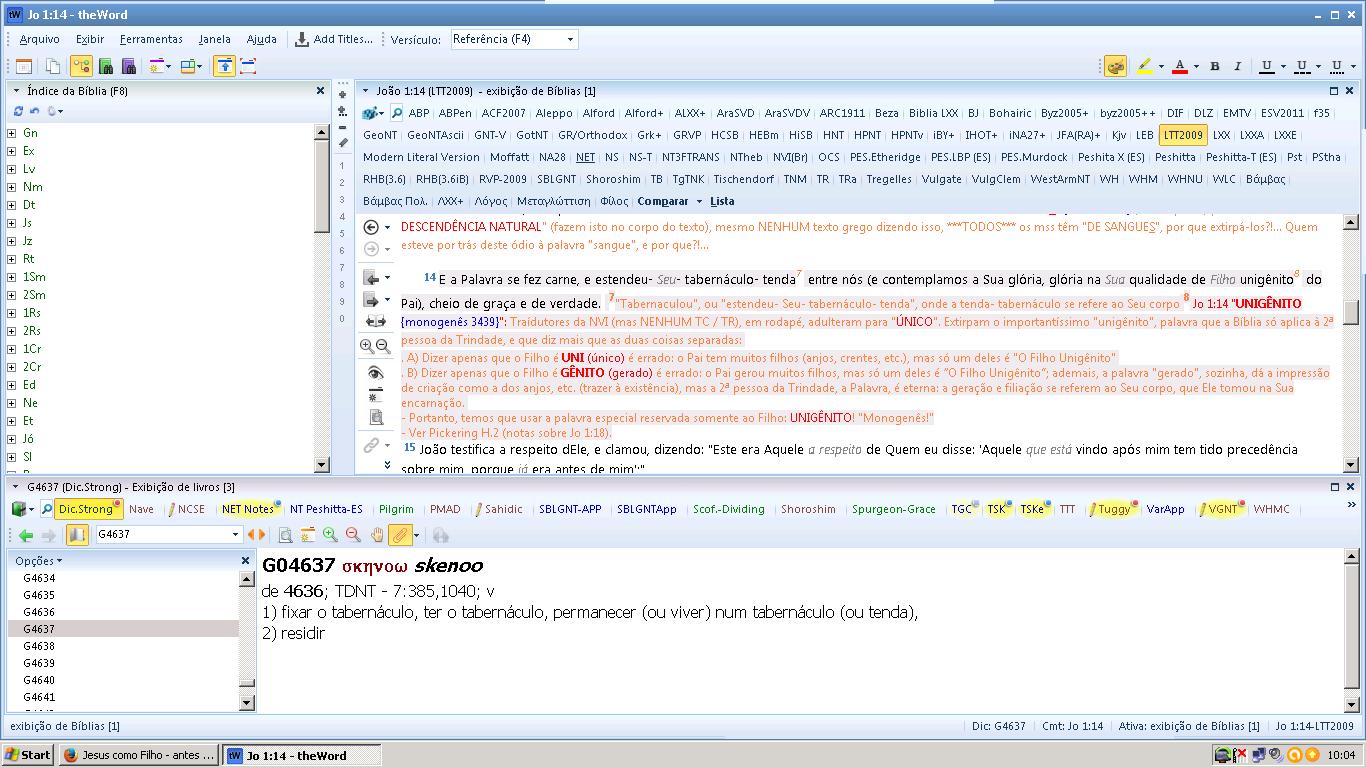The image size is (1366, 768).
Task: Switch to the ACF2007 Bible tab
Action: pyautogui.click(x=503, y=113)
